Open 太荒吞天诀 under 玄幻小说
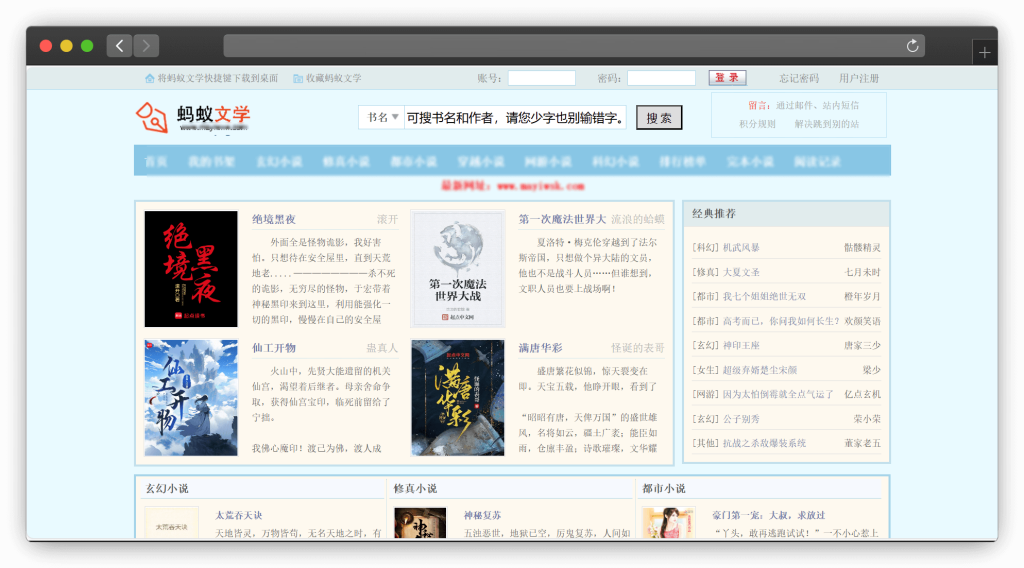 click(x=238, y=515)
